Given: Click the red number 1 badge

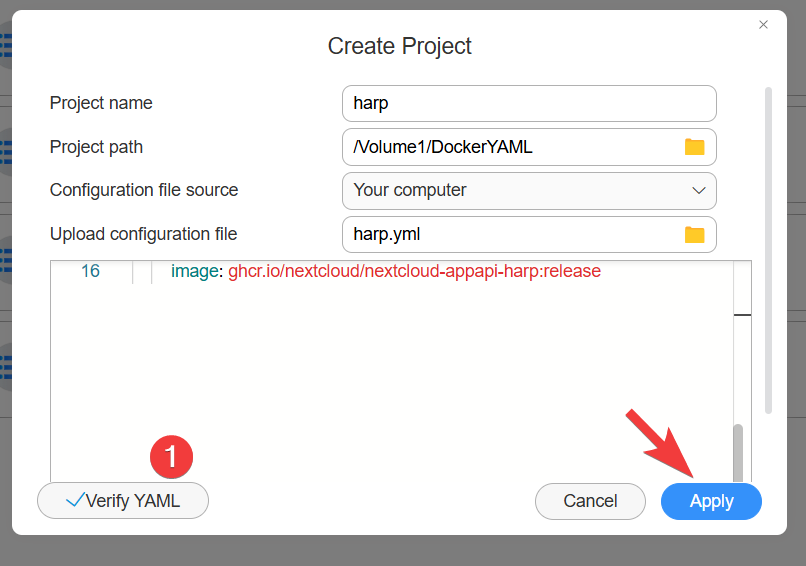Looking at the screenshot, I should (x=171, y=457).
